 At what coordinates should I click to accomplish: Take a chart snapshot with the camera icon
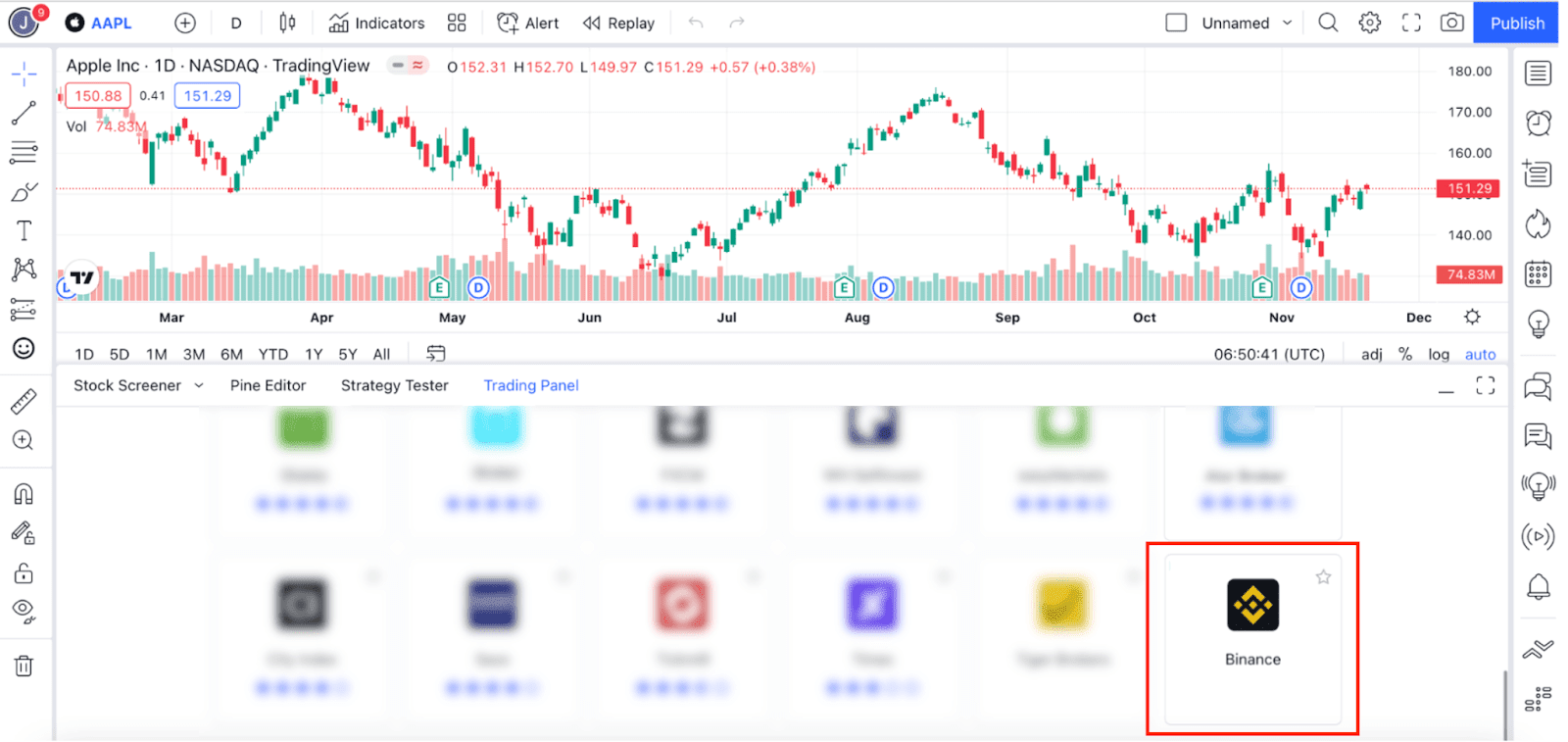(x=1452, y=23)
